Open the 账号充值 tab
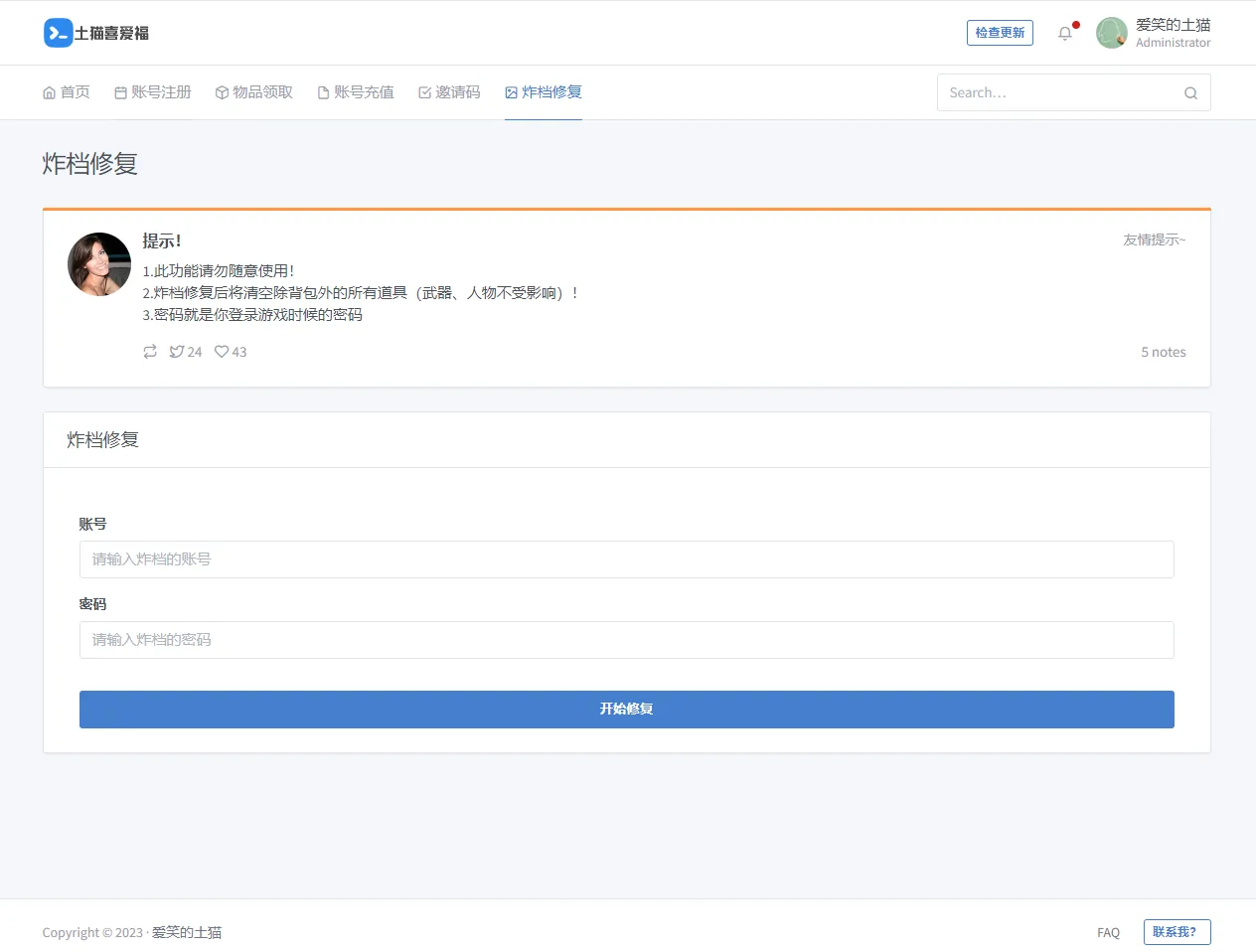The width and height of the screenshot is (1256, 952). coord(356,92)
